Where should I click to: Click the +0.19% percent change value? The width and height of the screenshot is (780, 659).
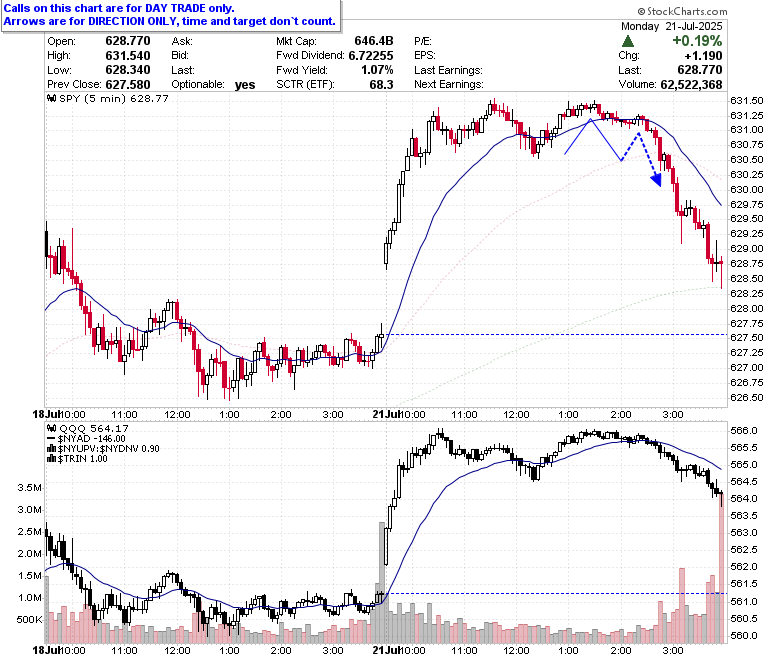[x=697, y=41]
